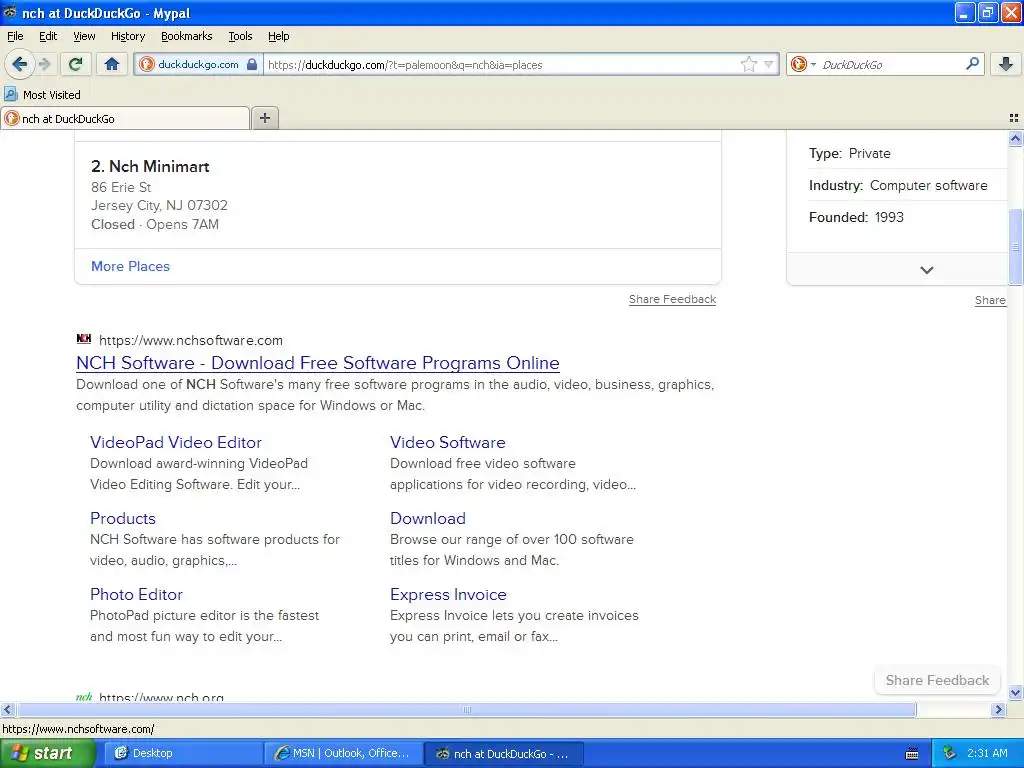
Task: Click the padlock site security icon
Action: click(x=252, y=64)
